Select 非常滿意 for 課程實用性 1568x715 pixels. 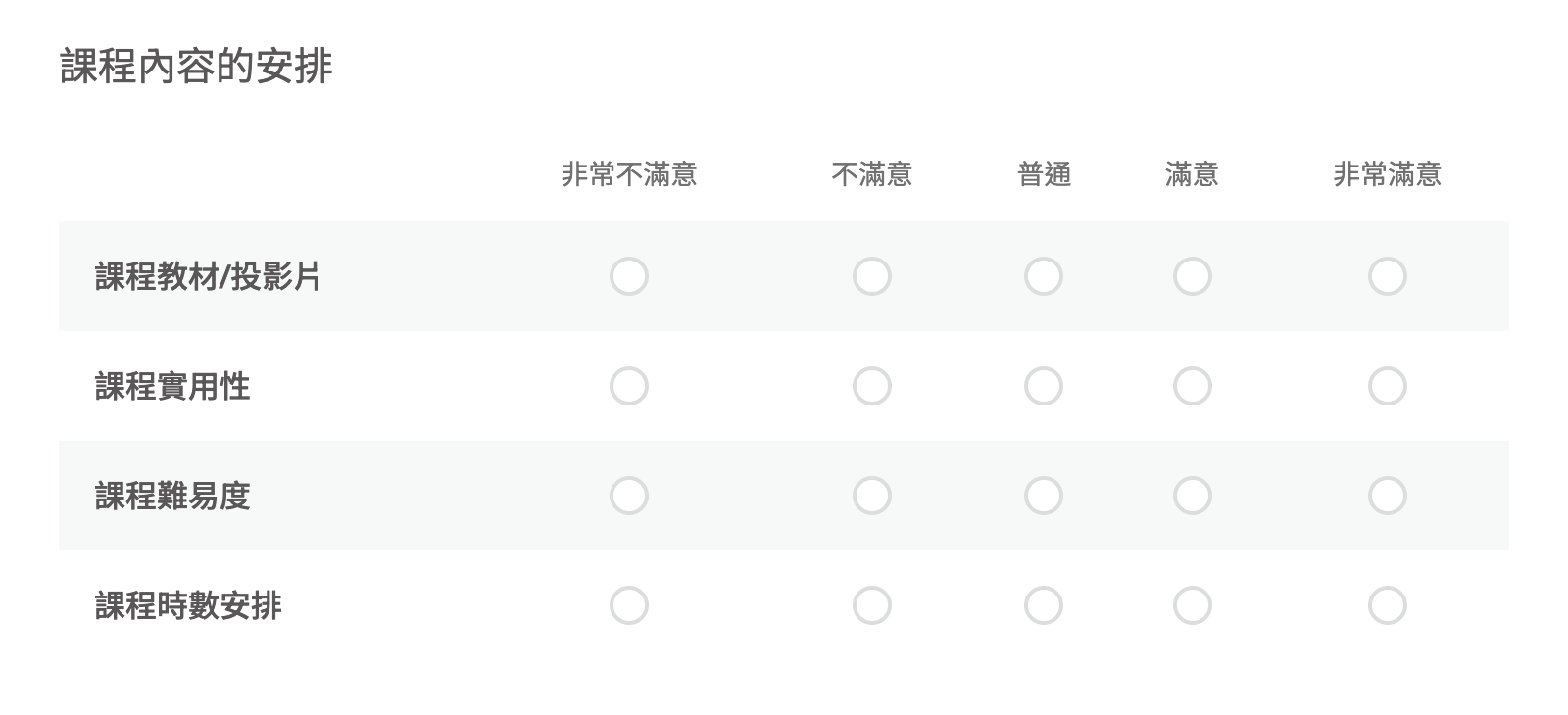pyautogui.click(x=1388, y=387)
